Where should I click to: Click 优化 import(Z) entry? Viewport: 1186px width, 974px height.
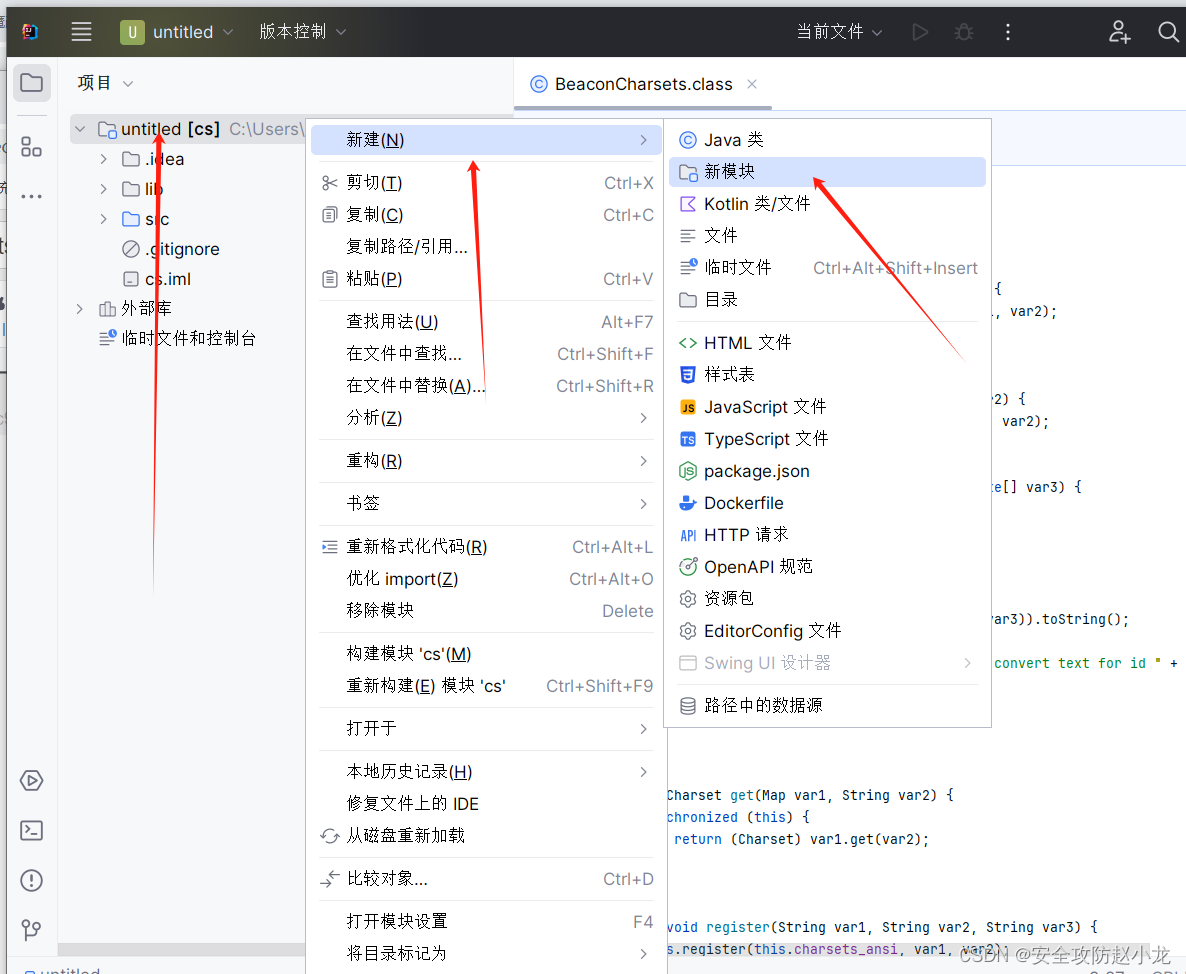pyautogui.click(x=486, y=579)
